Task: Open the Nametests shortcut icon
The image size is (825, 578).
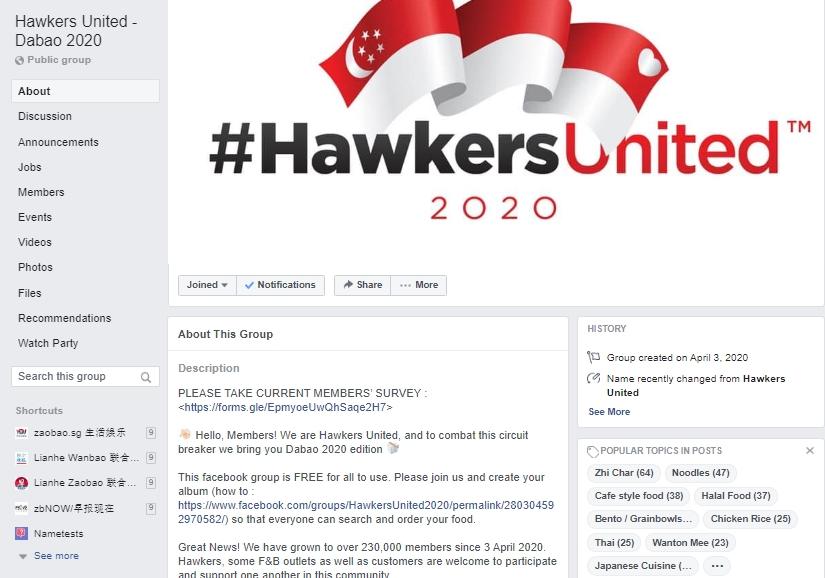Action: click(x=22, y=533)
